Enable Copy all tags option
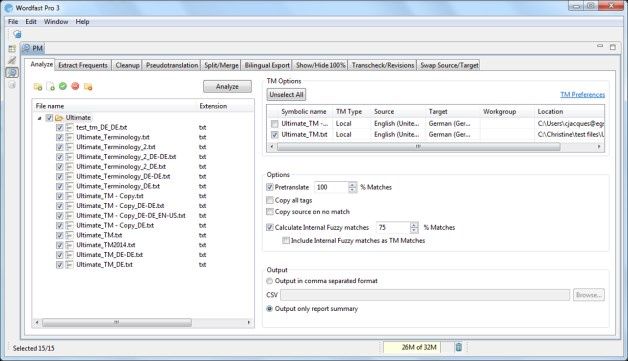Image resolution: width=628 pixels, height=361 pixels. (x=270, y=200)
